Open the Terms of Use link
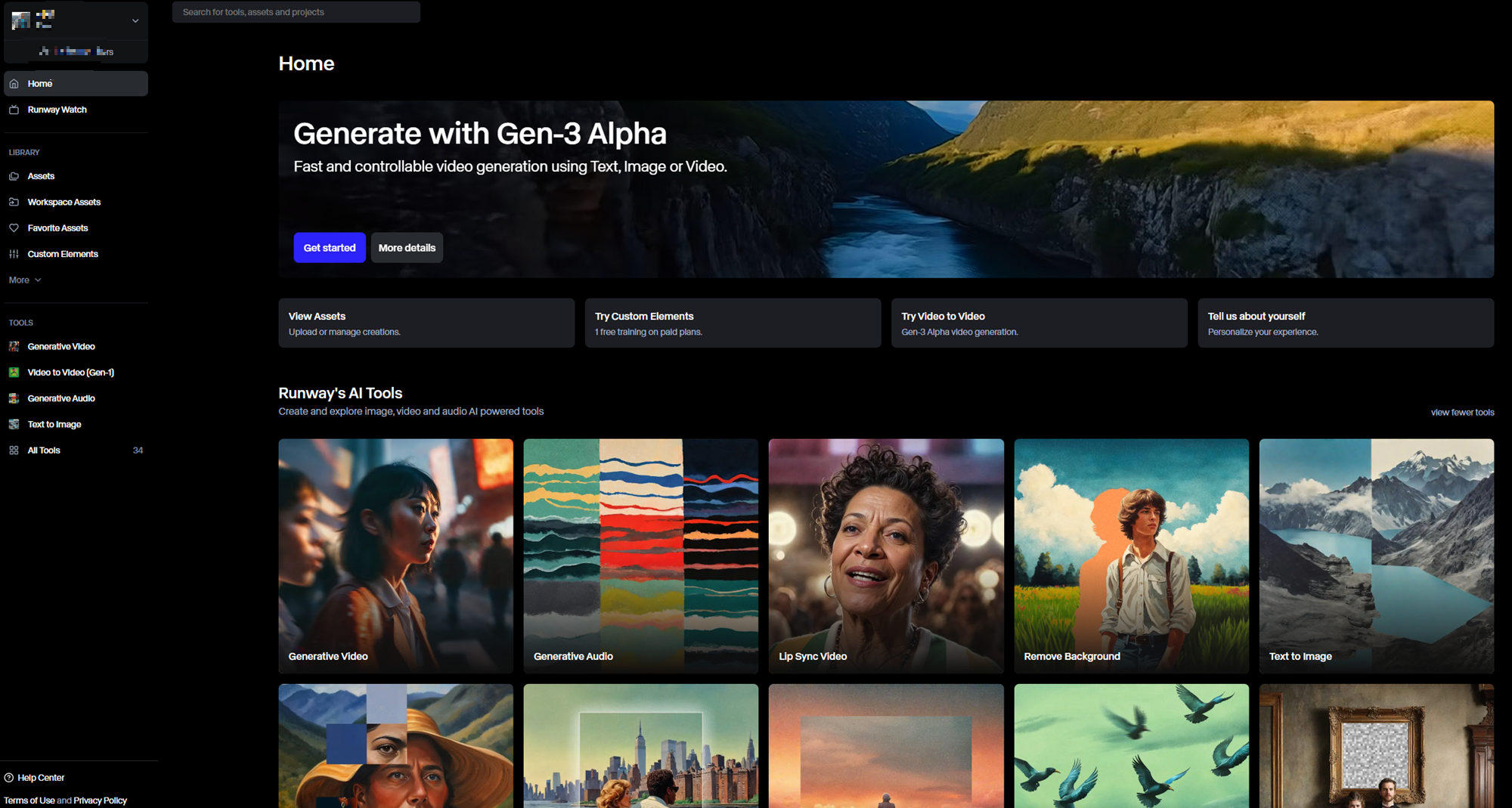The height and width of the screenshot is (808, 1512). [29, 800]
